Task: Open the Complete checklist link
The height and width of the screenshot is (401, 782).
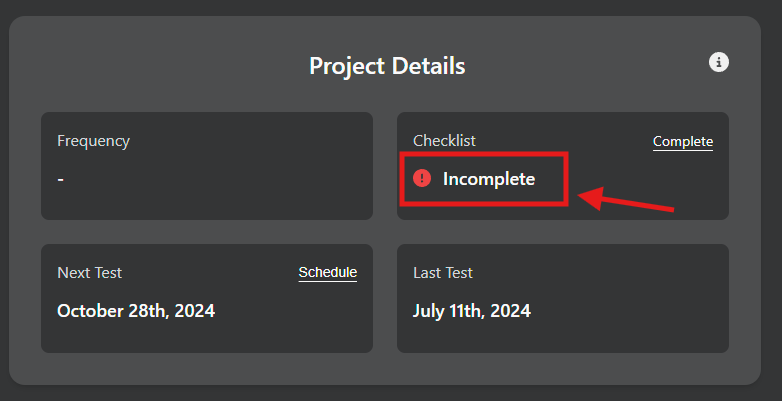Action: point(683,141)
